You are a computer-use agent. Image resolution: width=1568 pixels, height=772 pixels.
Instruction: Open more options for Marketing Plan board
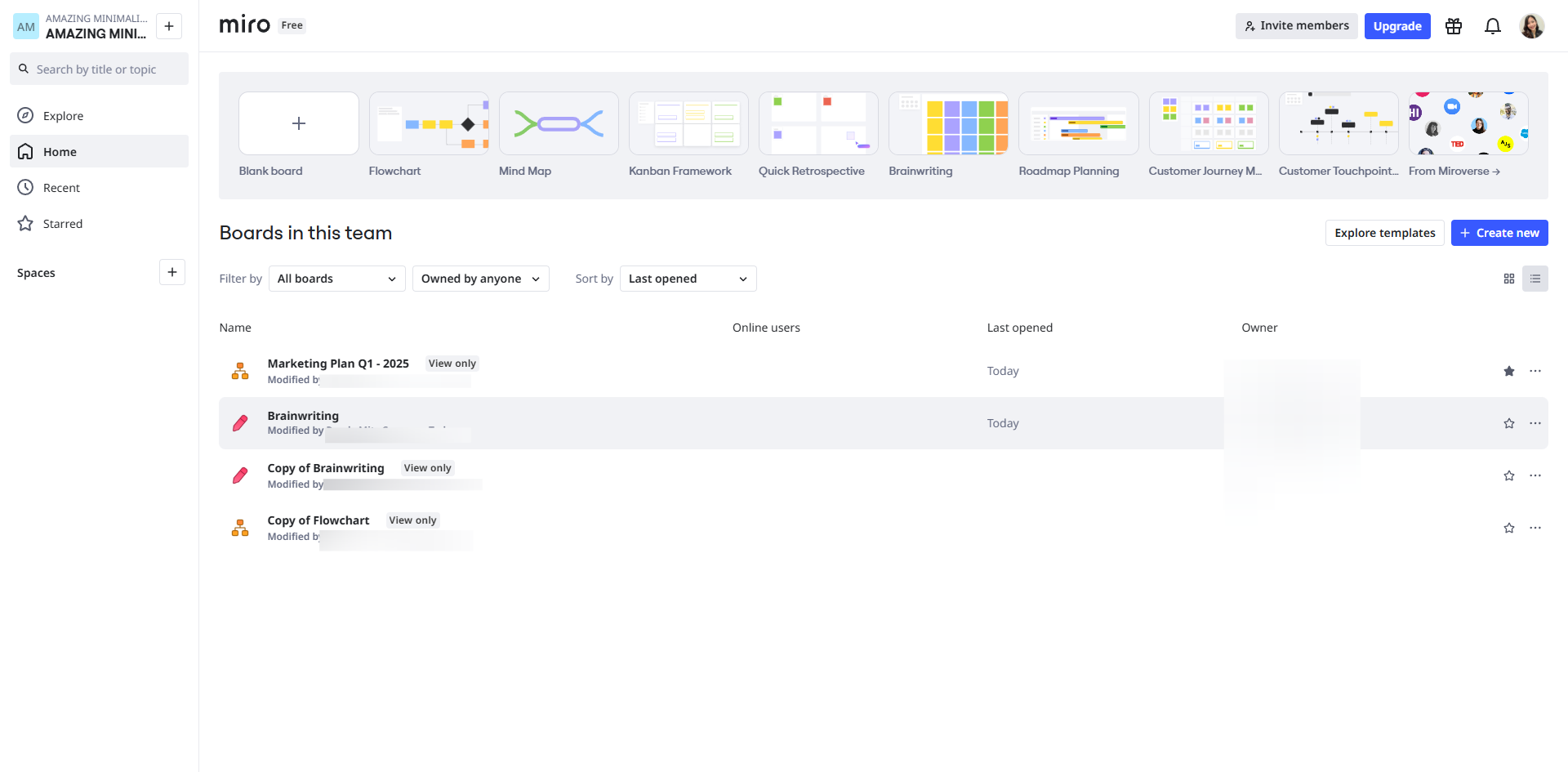(x=1535, y=371)
